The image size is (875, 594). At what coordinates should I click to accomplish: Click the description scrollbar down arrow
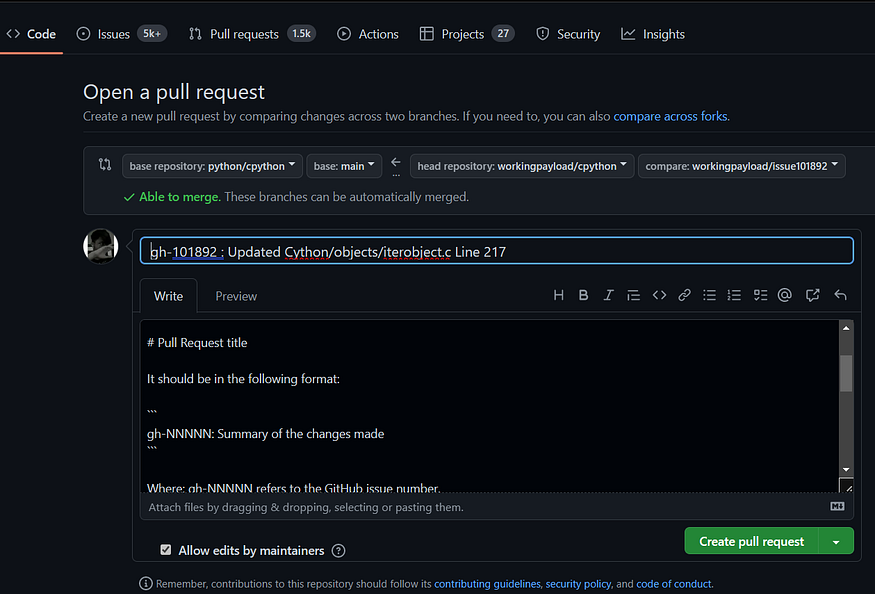point(846,470)
